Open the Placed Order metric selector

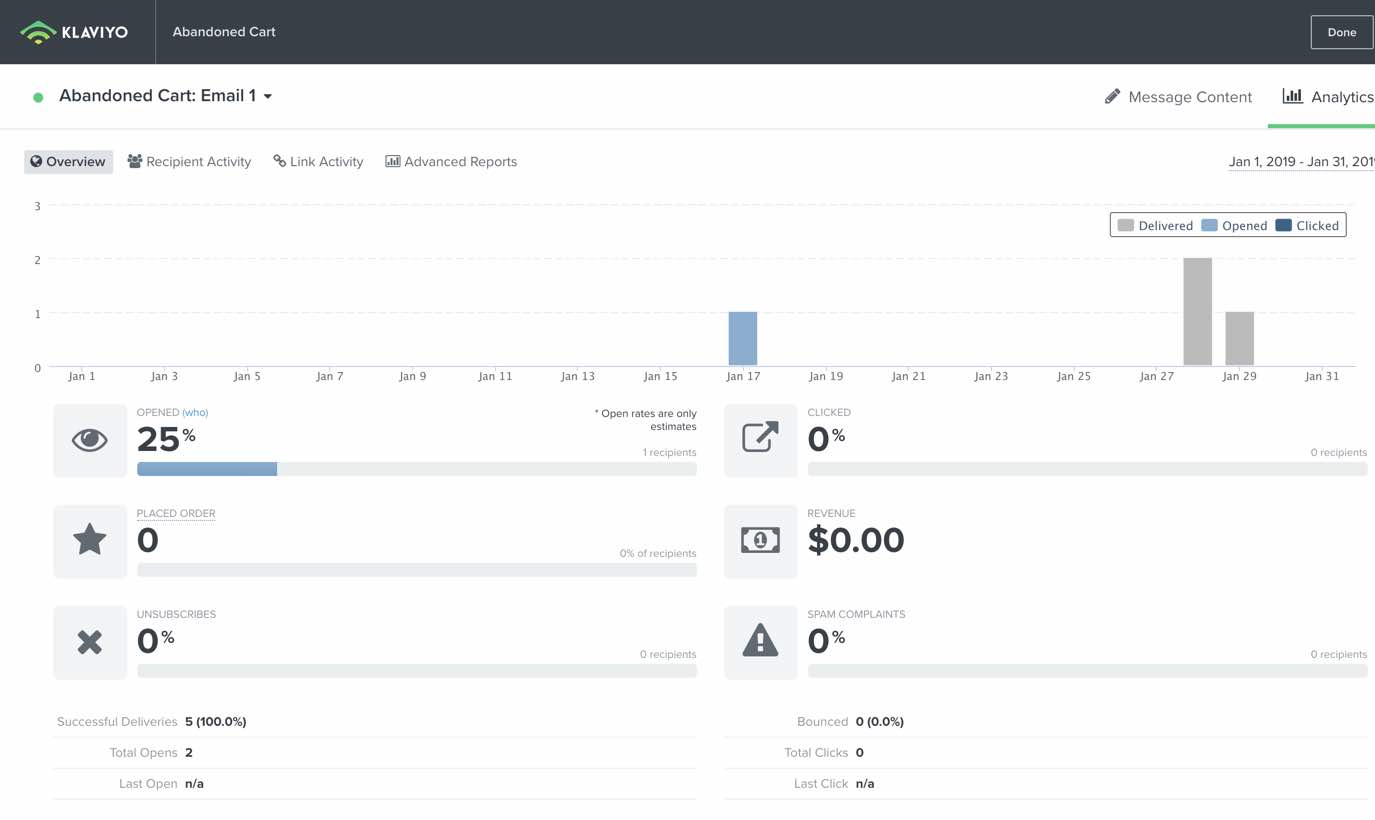pyautogui.click(x=176, y=514)
